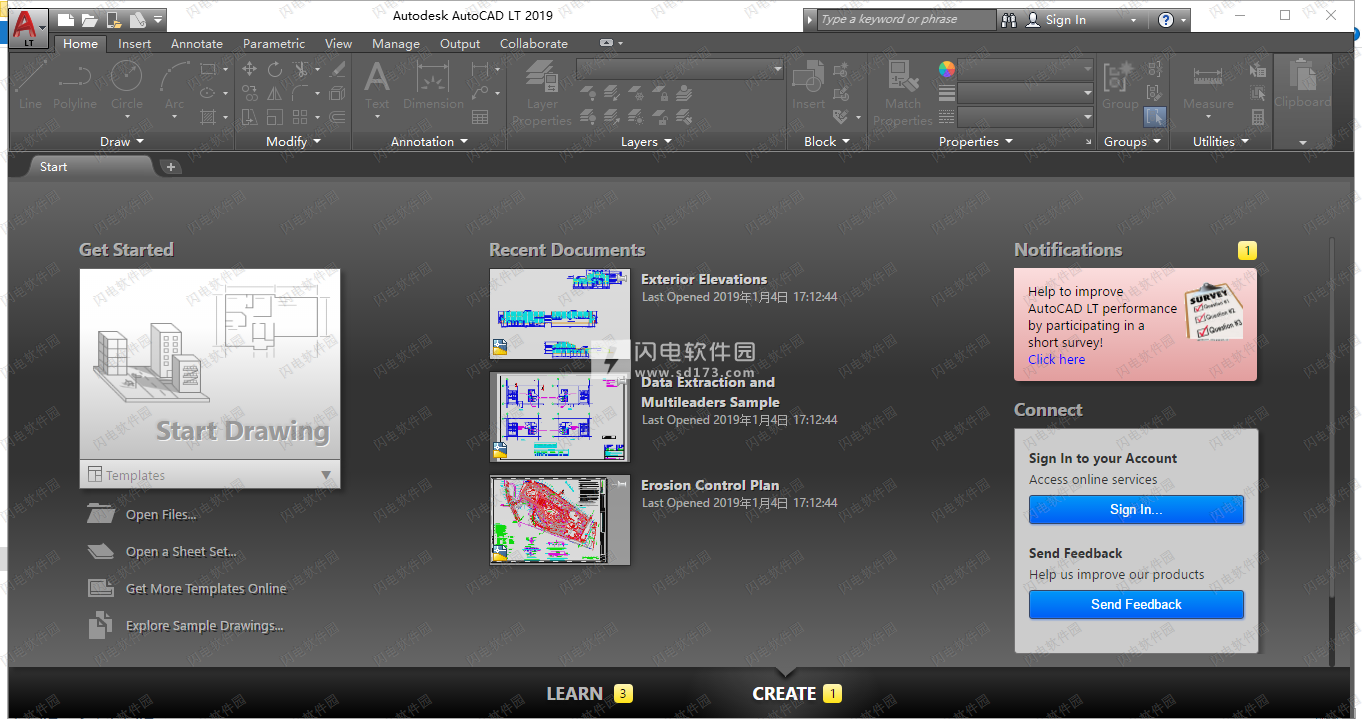Click the Rotate tool in Modify panel
The width and height of the screenshot is (1362, 719).
tap(275, 69)
